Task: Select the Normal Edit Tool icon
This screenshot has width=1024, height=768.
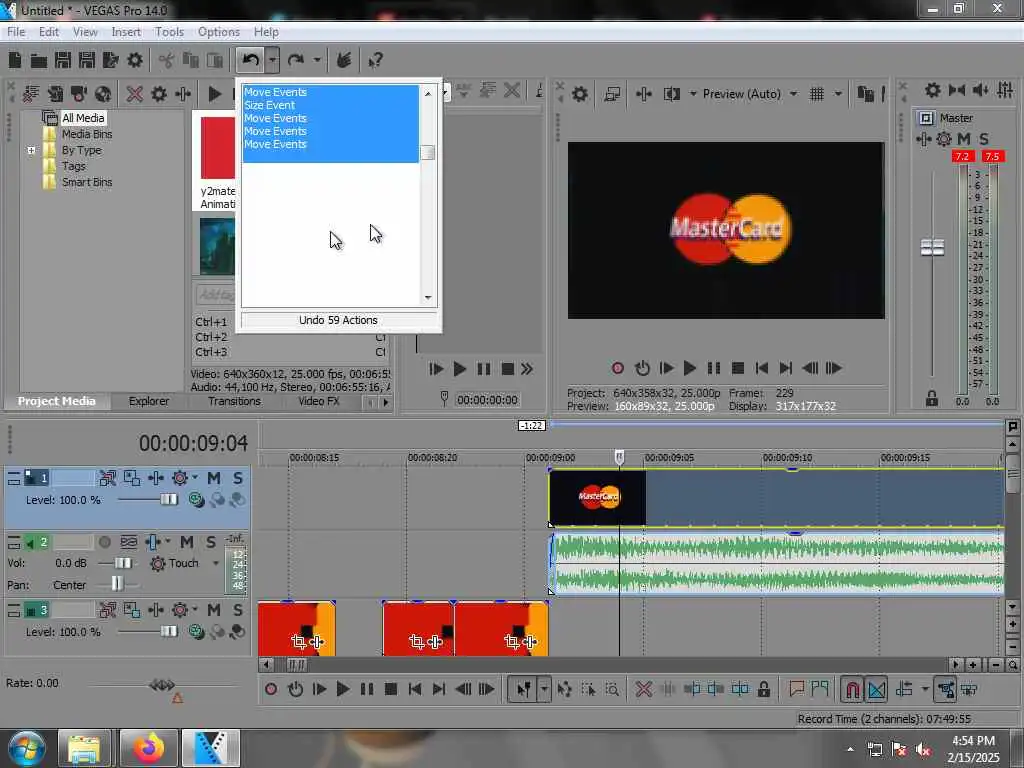Action: pyautogui.click(x=524, y=689)
